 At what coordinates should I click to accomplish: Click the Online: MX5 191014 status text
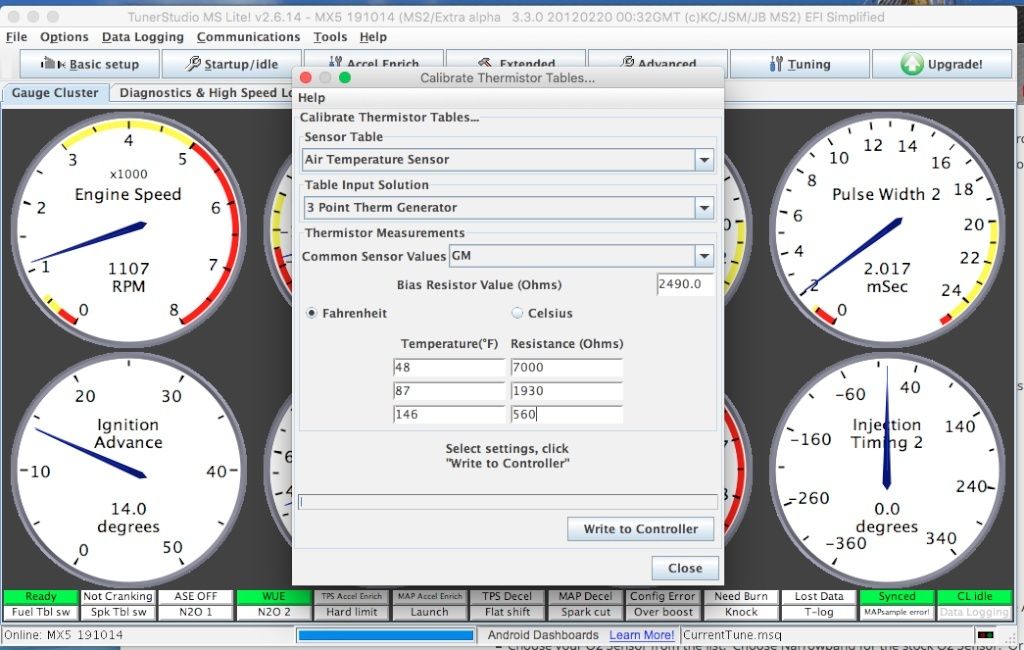[x=63, y=634]
